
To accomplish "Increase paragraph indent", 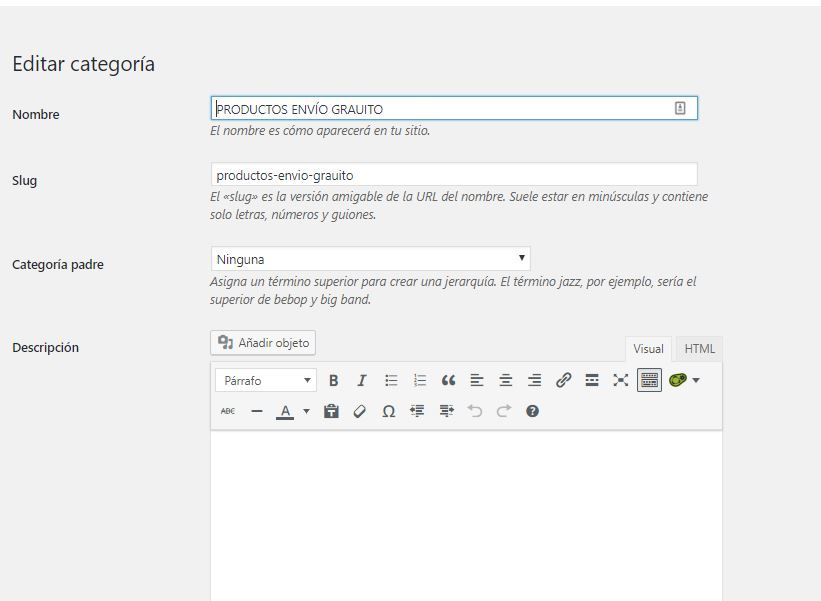I will pos(446,411).
